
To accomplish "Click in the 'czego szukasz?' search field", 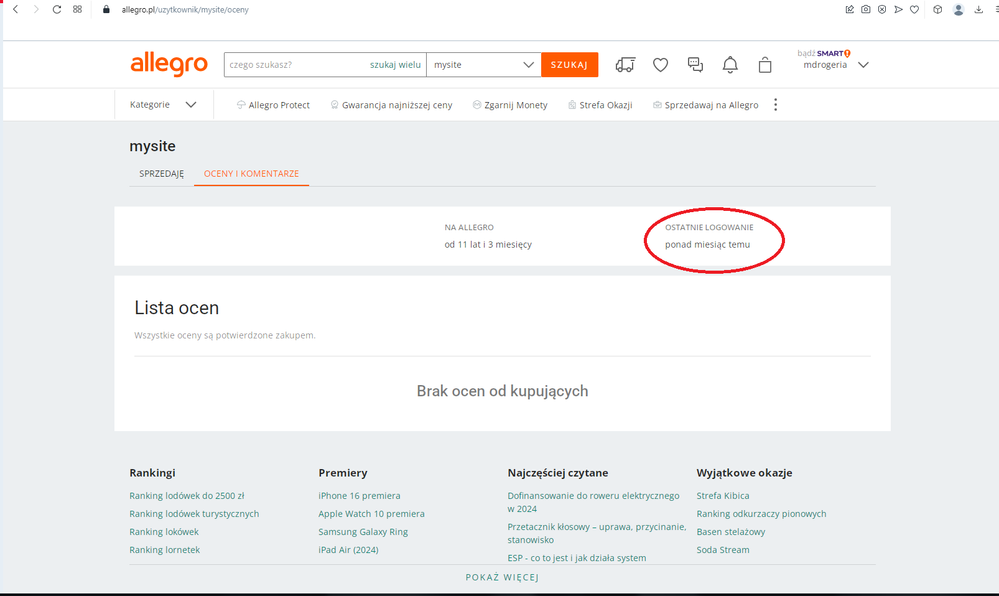I will click(296, 64).
